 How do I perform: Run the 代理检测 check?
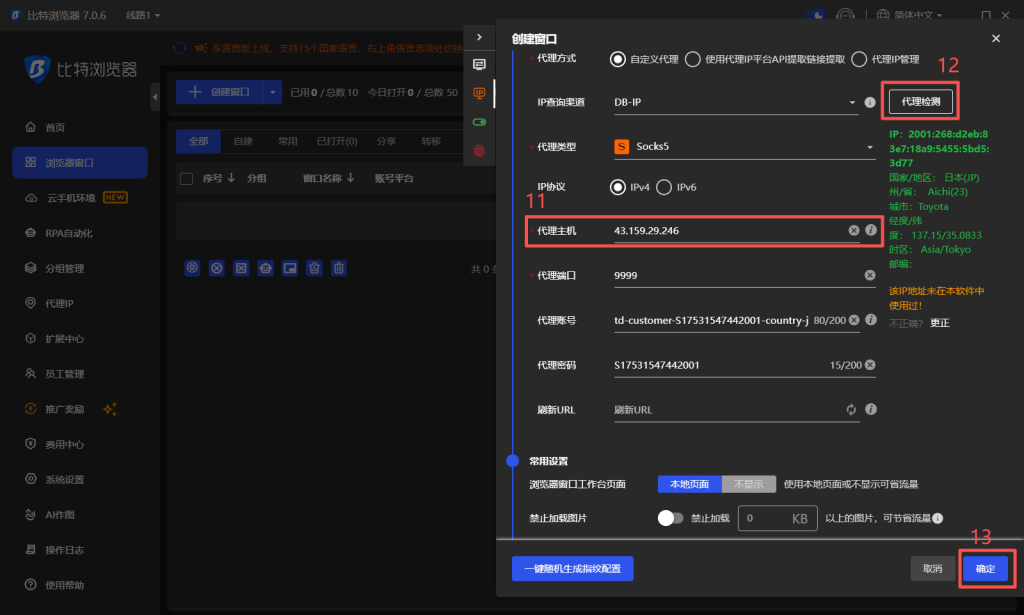tap(919, 102)
